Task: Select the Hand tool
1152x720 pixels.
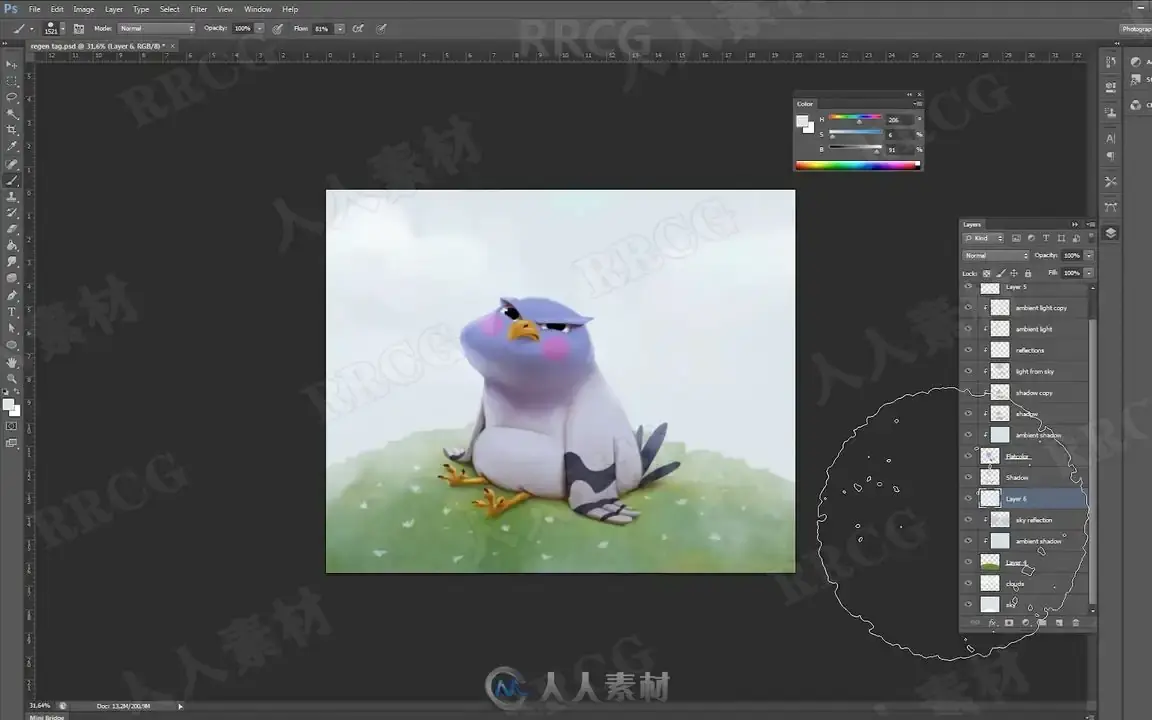Action: pos(12,362)
